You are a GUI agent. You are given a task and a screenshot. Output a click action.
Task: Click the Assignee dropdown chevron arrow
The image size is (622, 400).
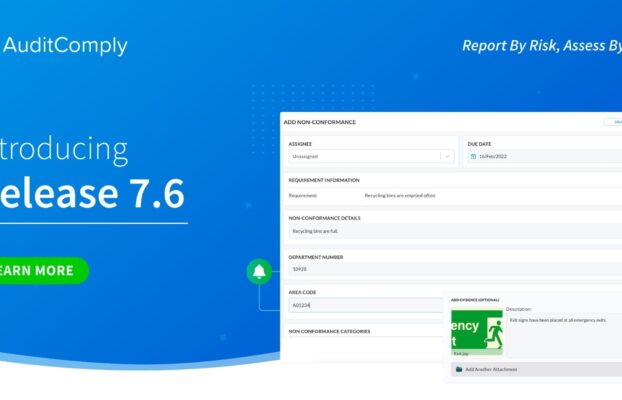(x=447, y=156)
